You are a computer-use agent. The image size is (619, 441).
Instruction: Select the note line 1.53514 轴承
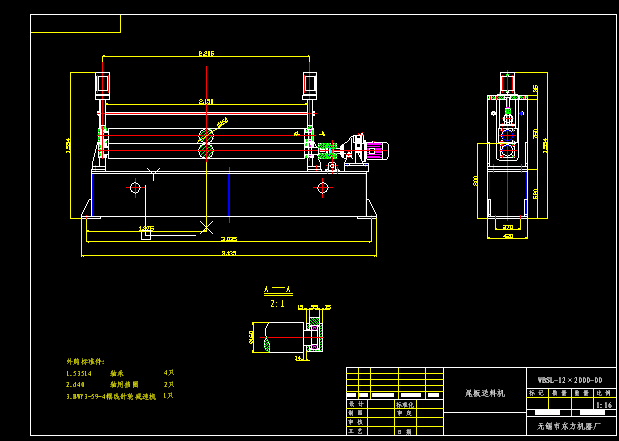coord(95,373)
